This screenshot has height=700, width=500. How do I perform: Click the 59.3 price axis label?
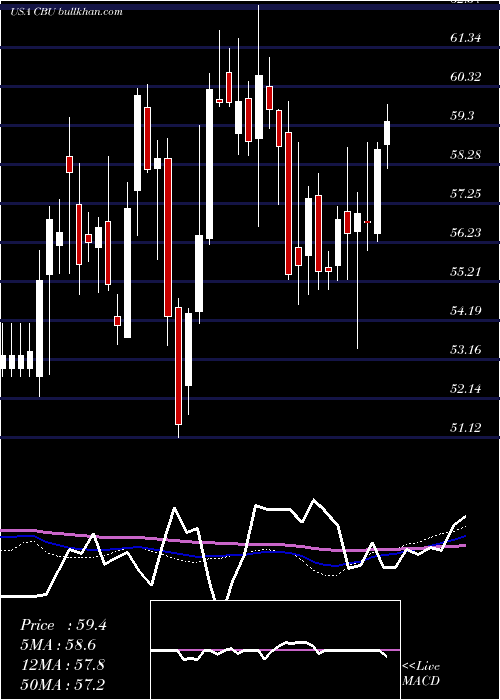462,116
